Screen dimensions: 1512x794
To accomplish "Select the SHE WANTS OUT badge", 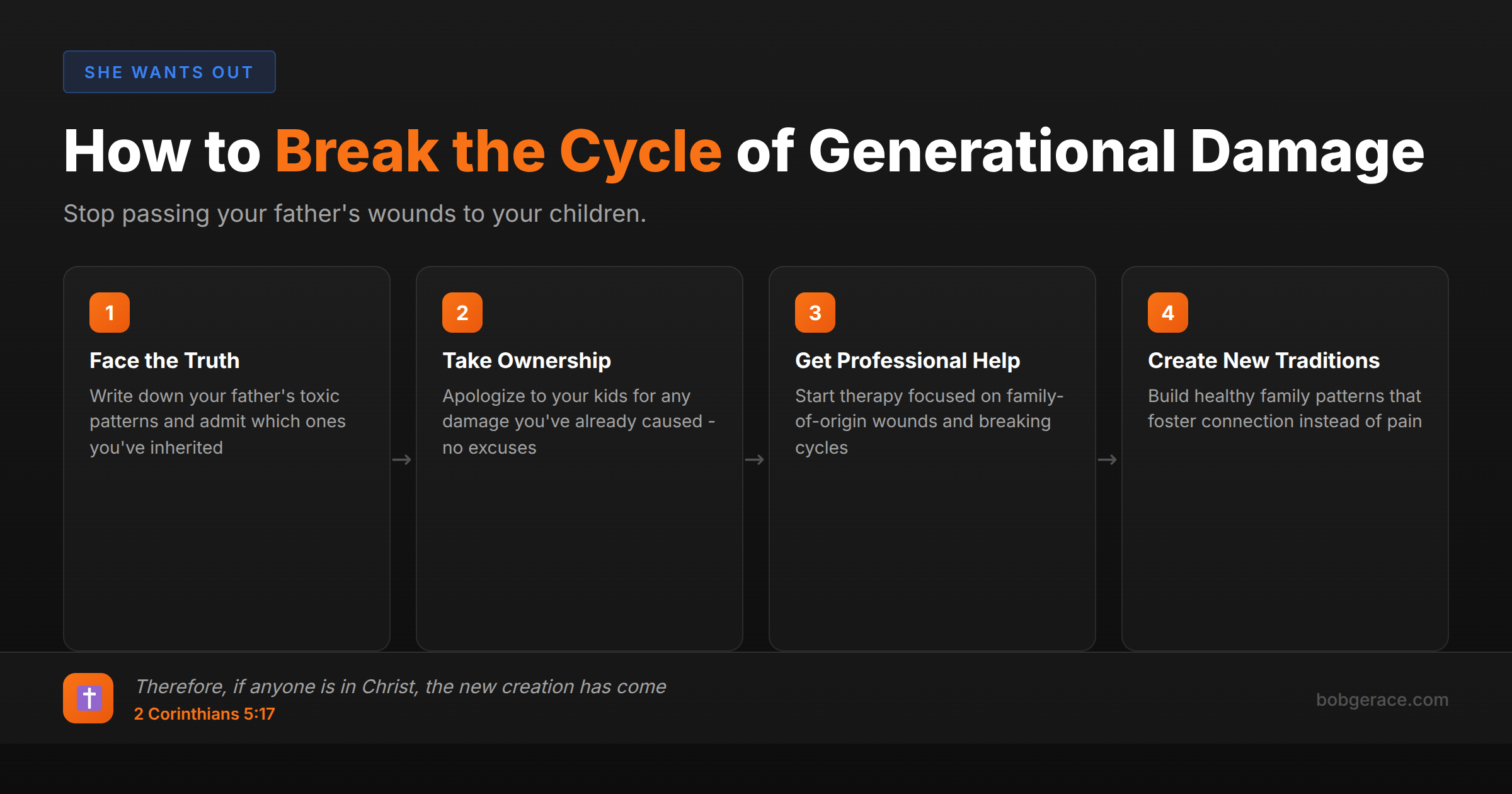I will (169, 72).
